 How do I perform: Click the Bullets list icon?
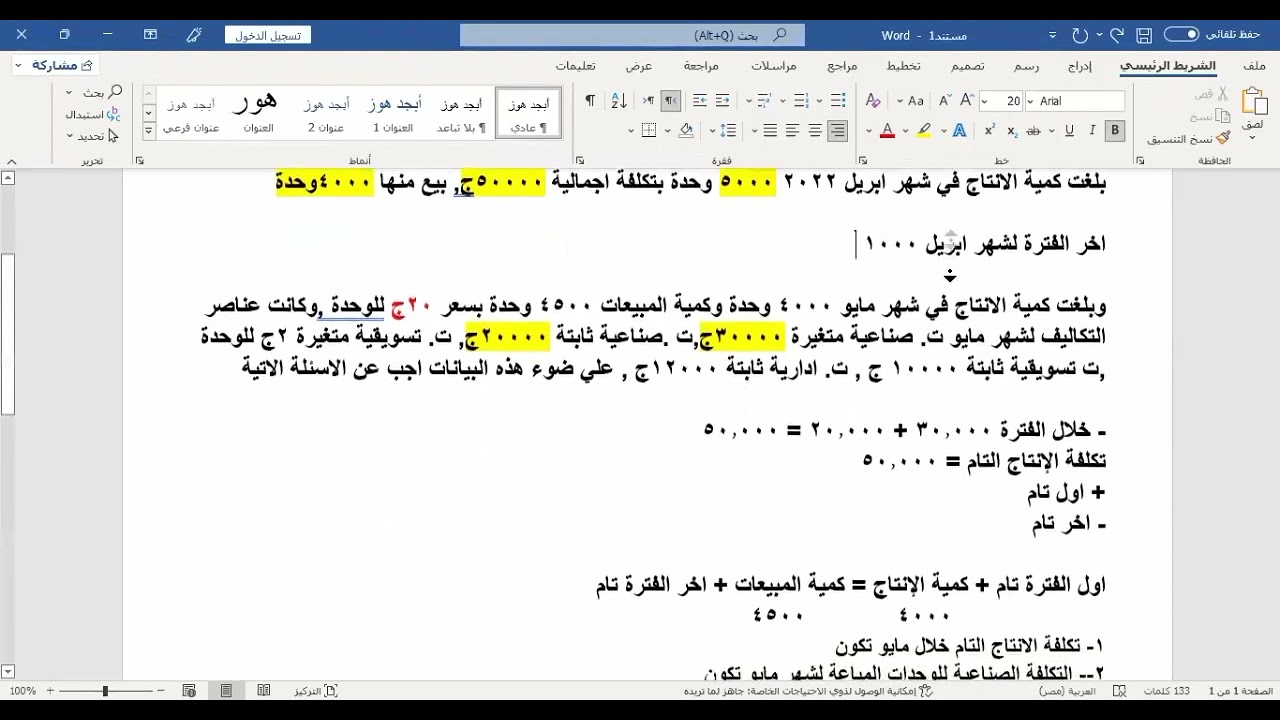(836, 101)
